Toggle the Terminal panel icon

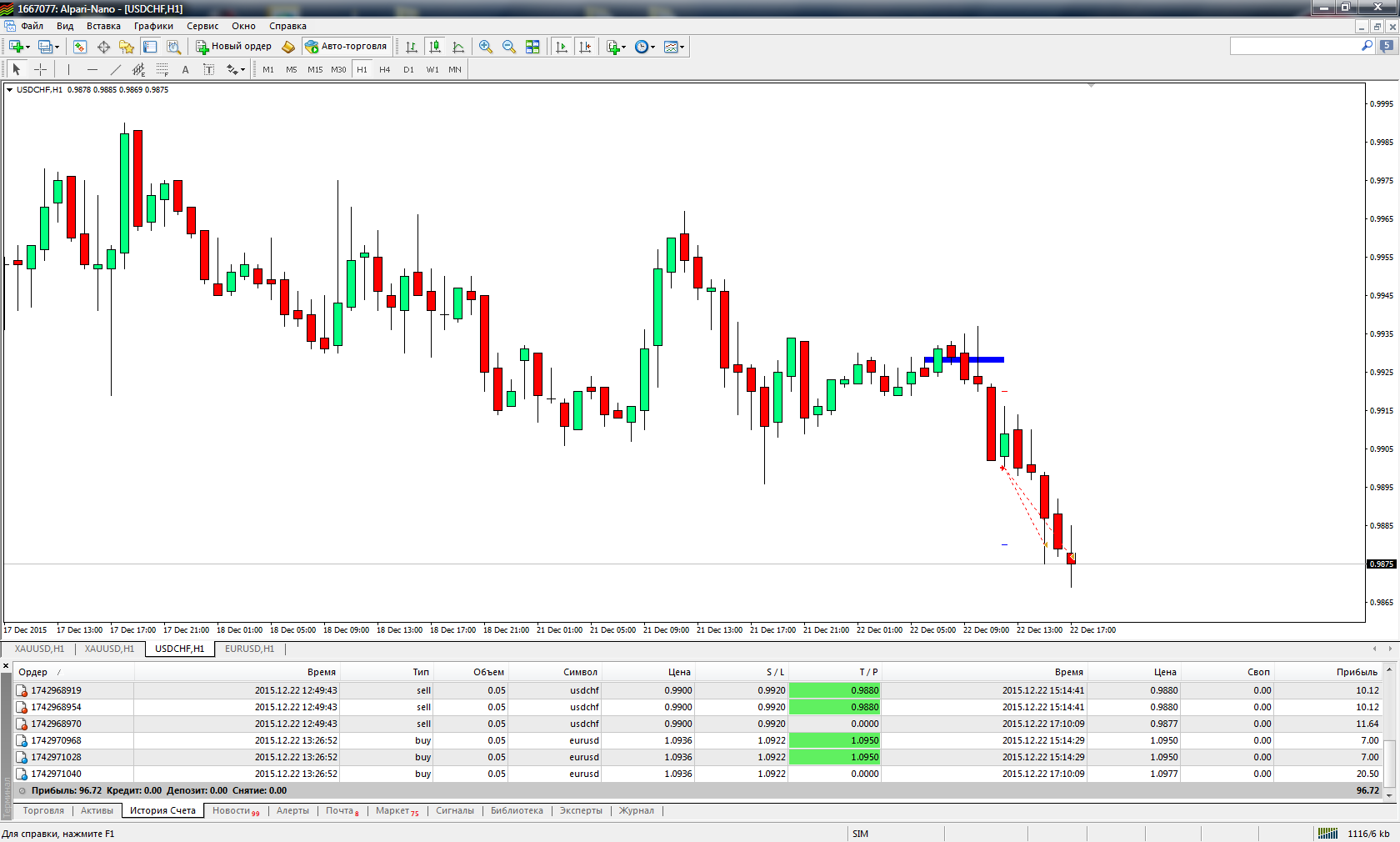coord(150,47)
